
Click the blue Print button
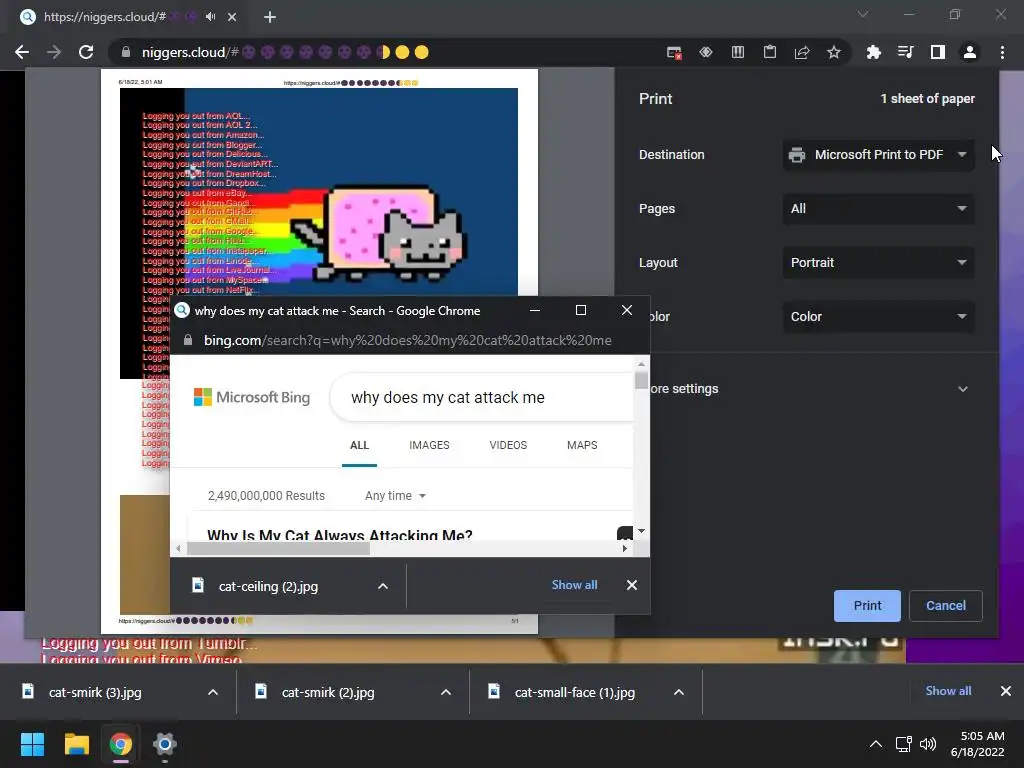(x=867, y=605)
